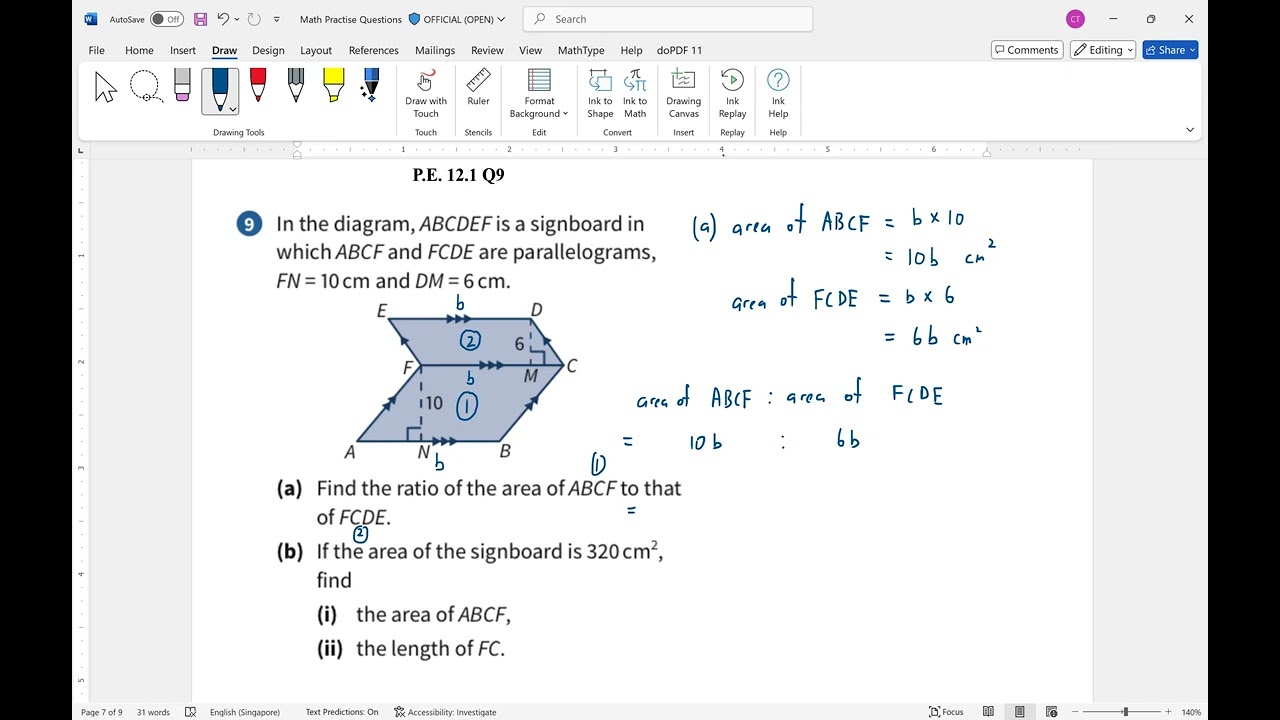Choose the yellow highlighter
Viewport: 1280px width, 720px height.
click(334, 85)
